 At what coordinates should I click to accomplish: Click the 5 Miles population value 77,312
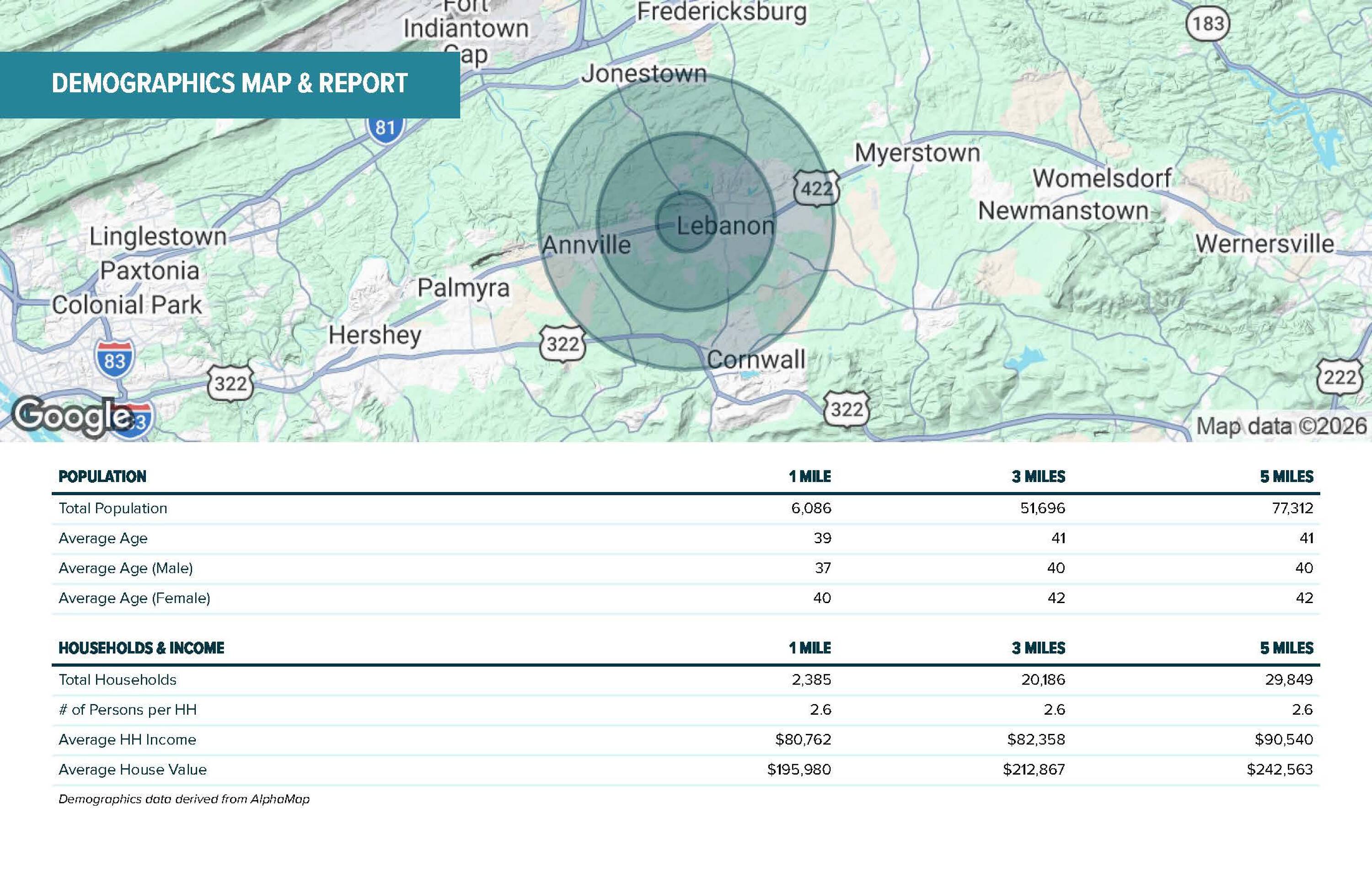click(1292, 508)
